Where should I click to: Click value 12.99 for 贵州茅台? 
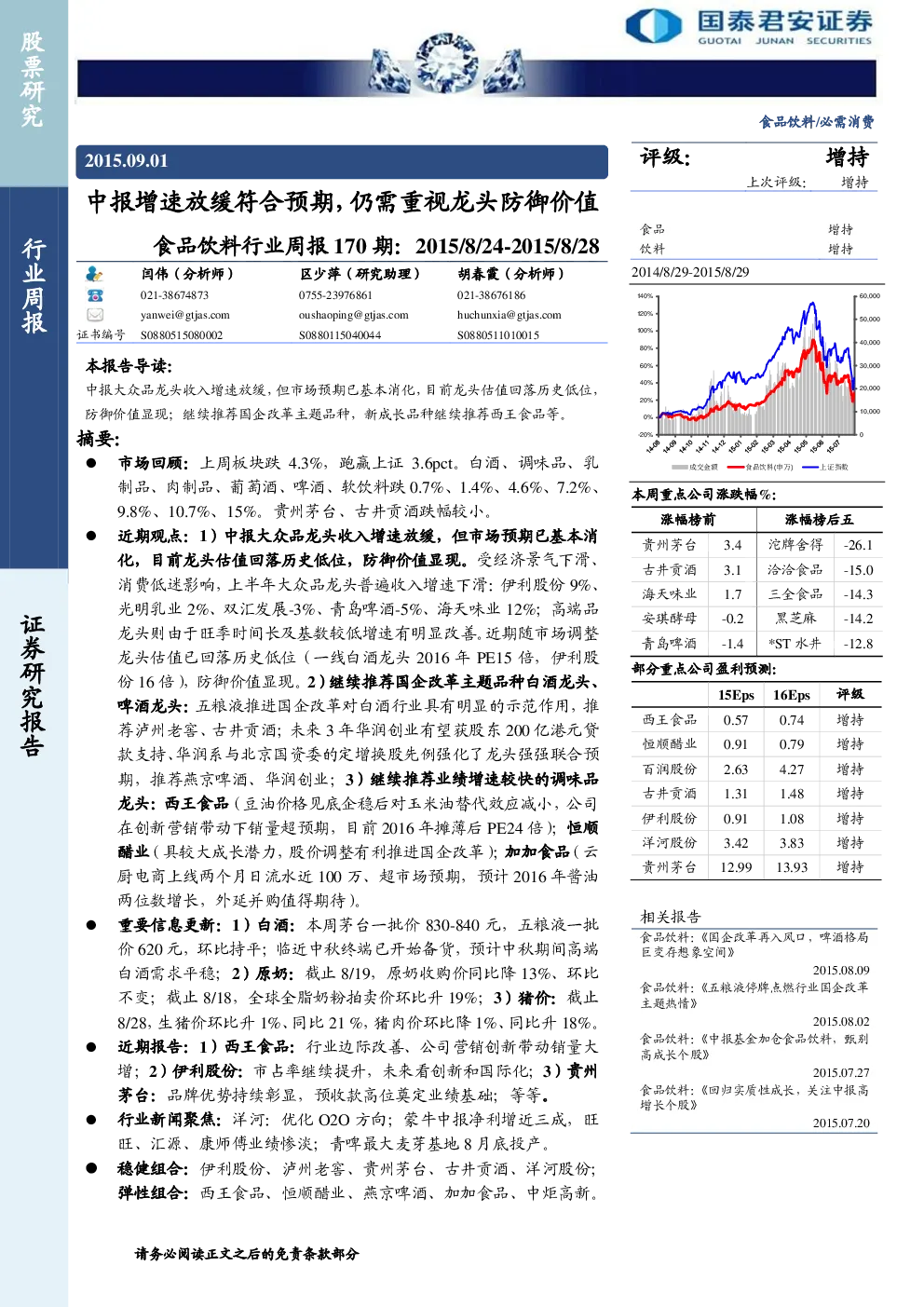point(736,867)
